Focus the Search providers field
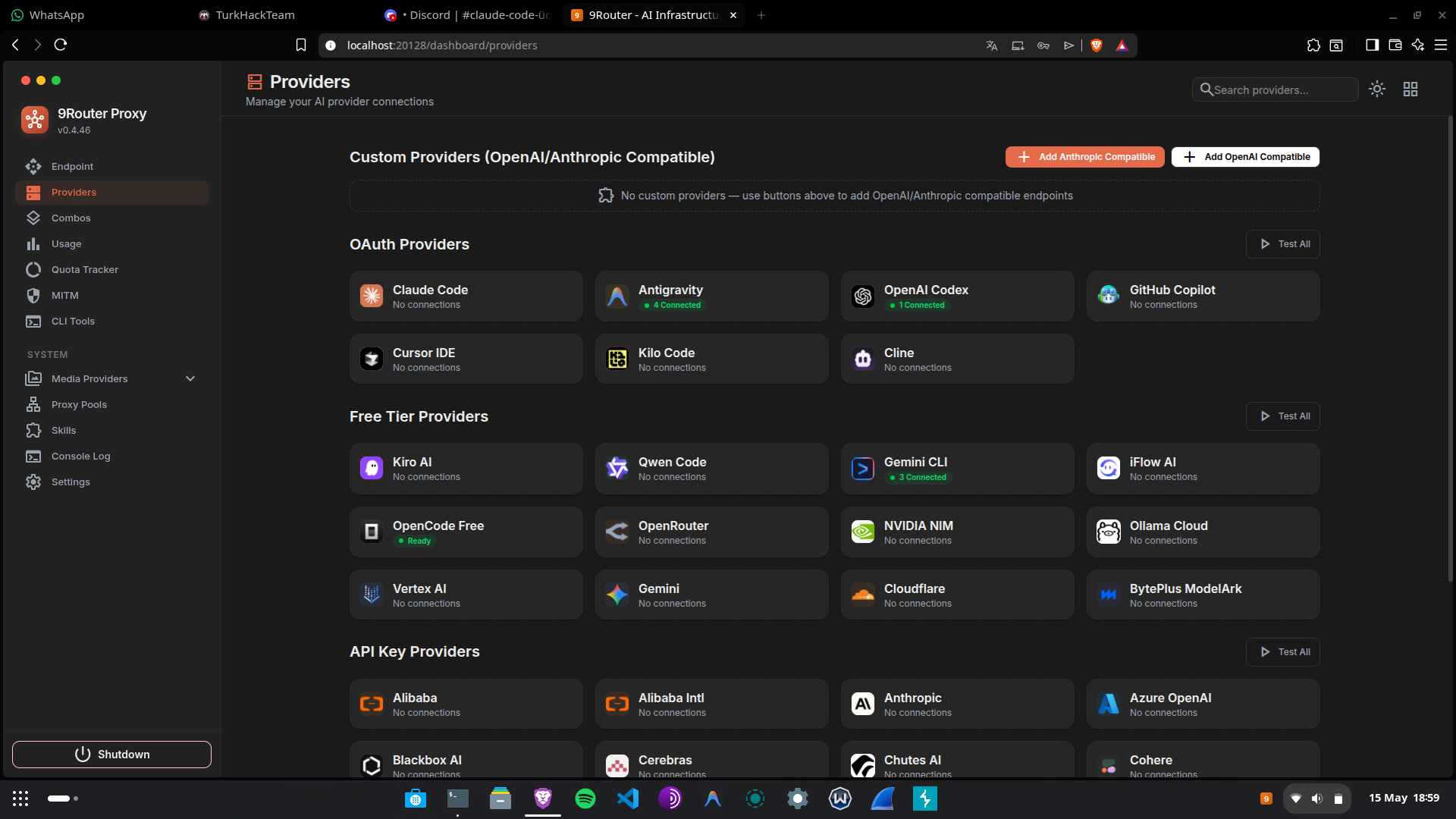 pyautogui.click(x=1275, y=89)
